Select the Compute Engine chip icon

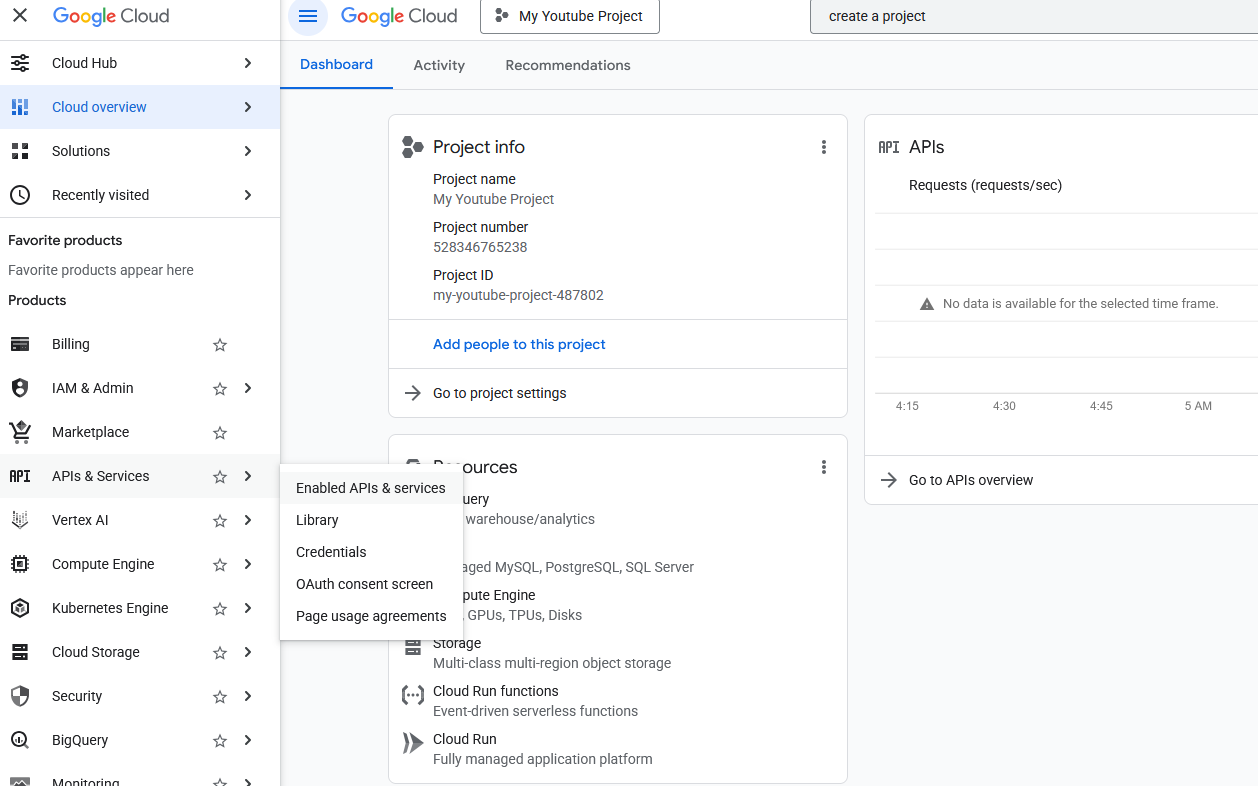[20, 564]
